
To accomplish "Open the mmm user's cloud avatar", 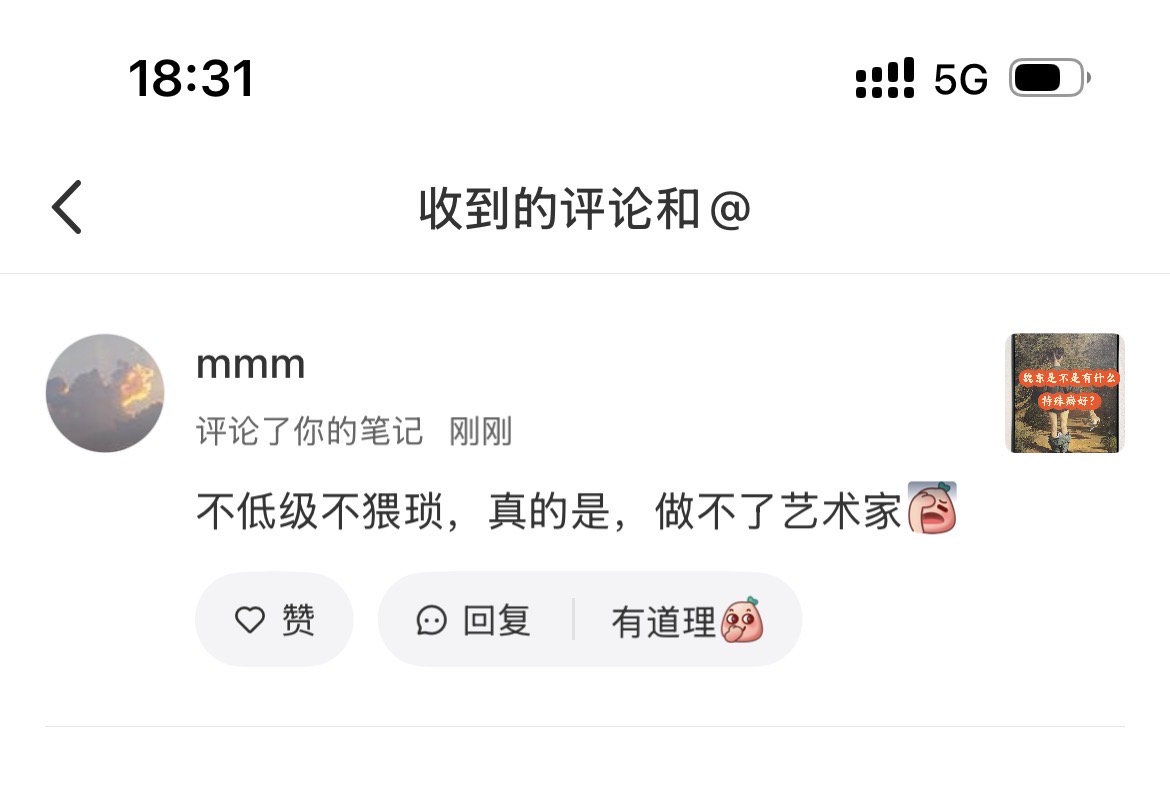I will point(105,393).
